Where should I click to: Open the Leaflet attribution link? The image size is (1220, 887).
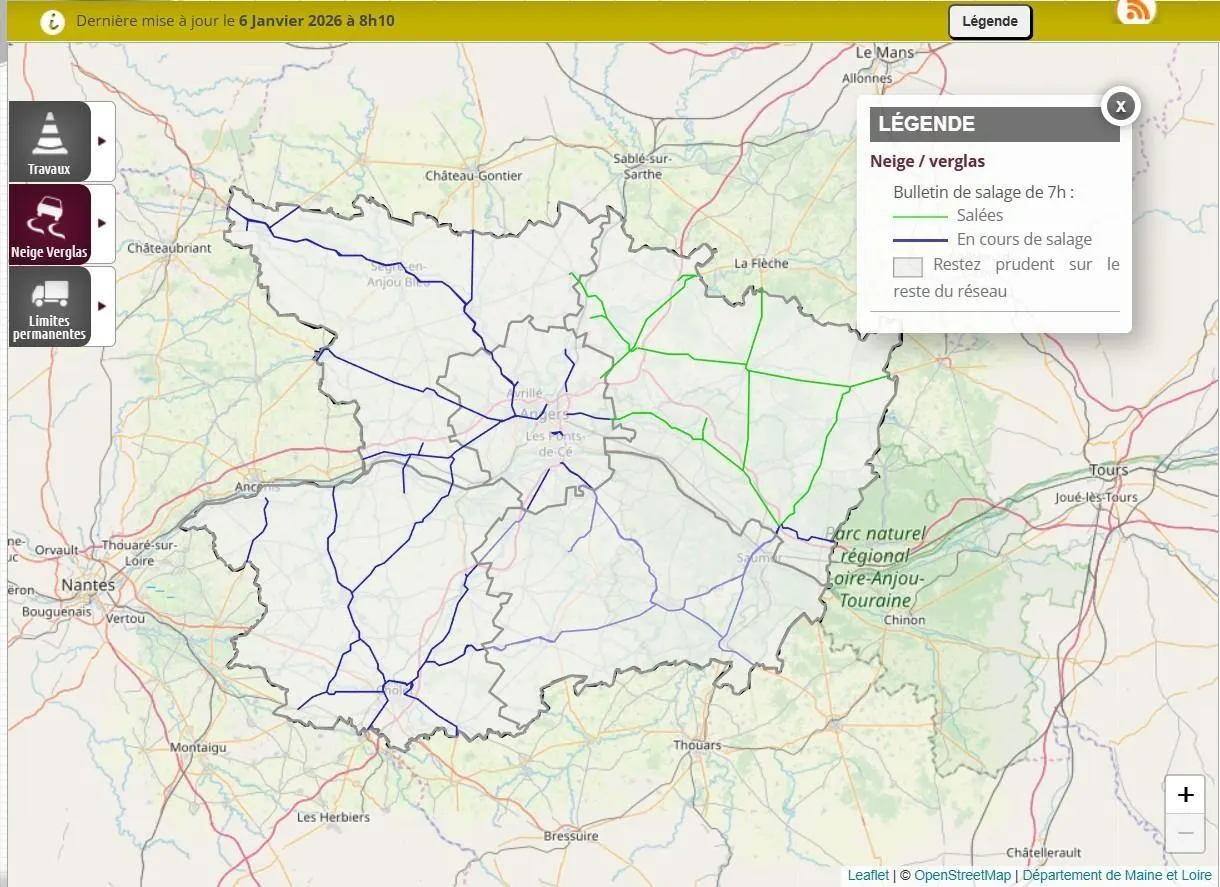pos(867,875)
